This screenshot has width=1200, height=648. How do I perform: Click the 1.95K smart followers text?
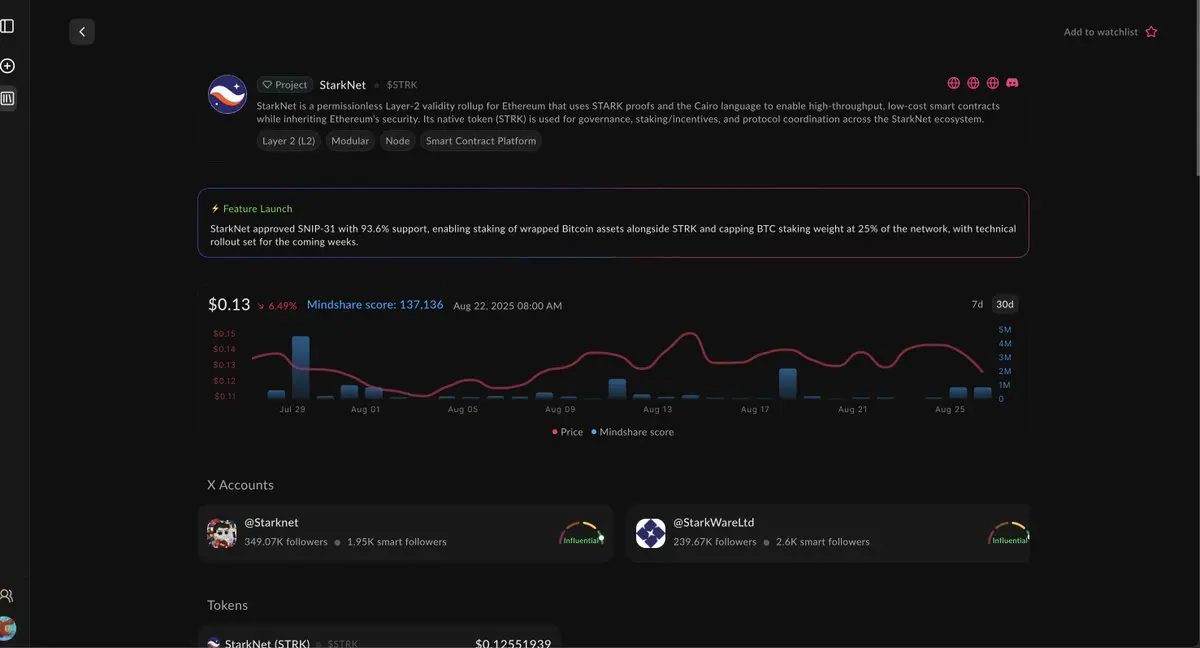[x=397, y=542]
